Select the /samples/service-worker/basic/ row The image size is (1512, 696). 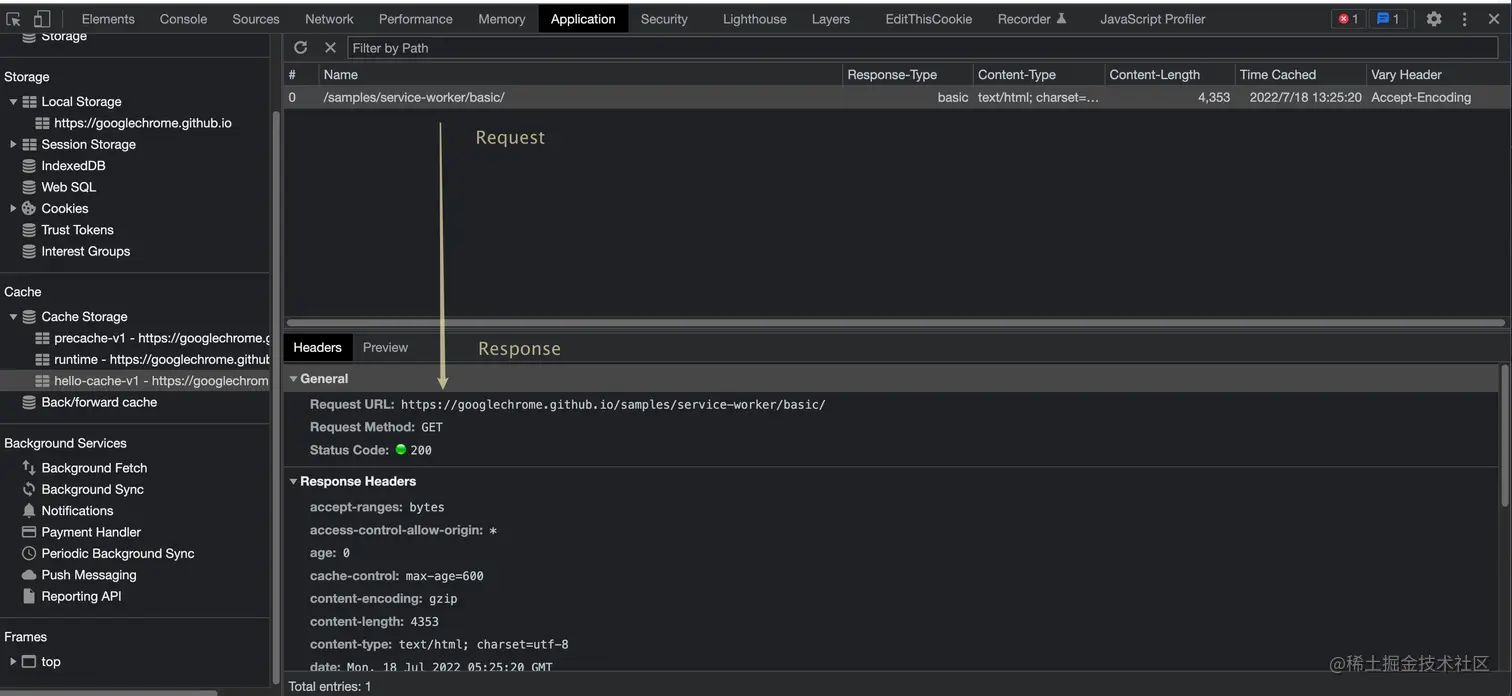click(897, 97)
